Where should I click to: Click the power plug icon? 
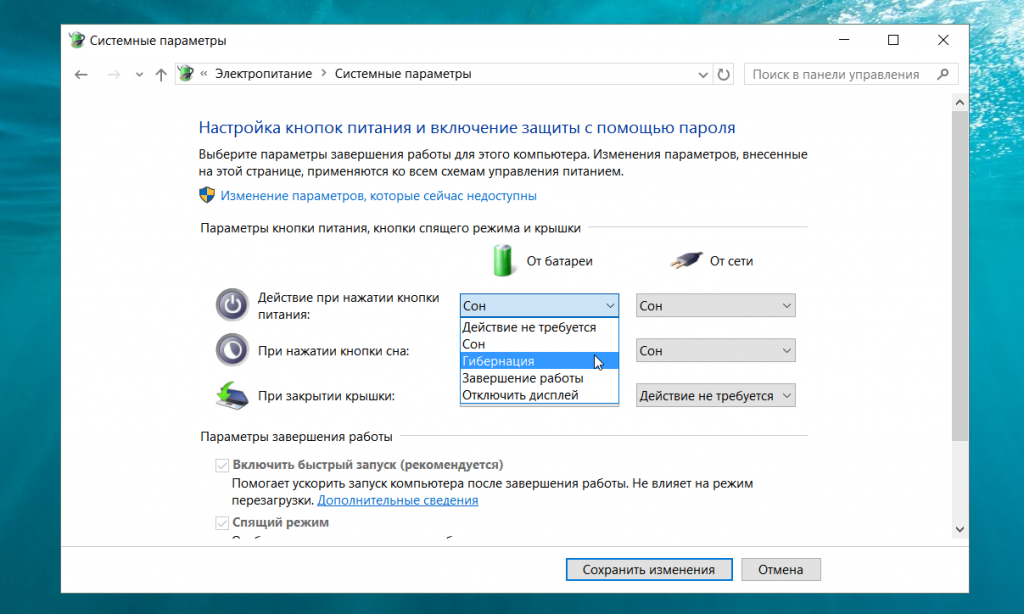686,261
